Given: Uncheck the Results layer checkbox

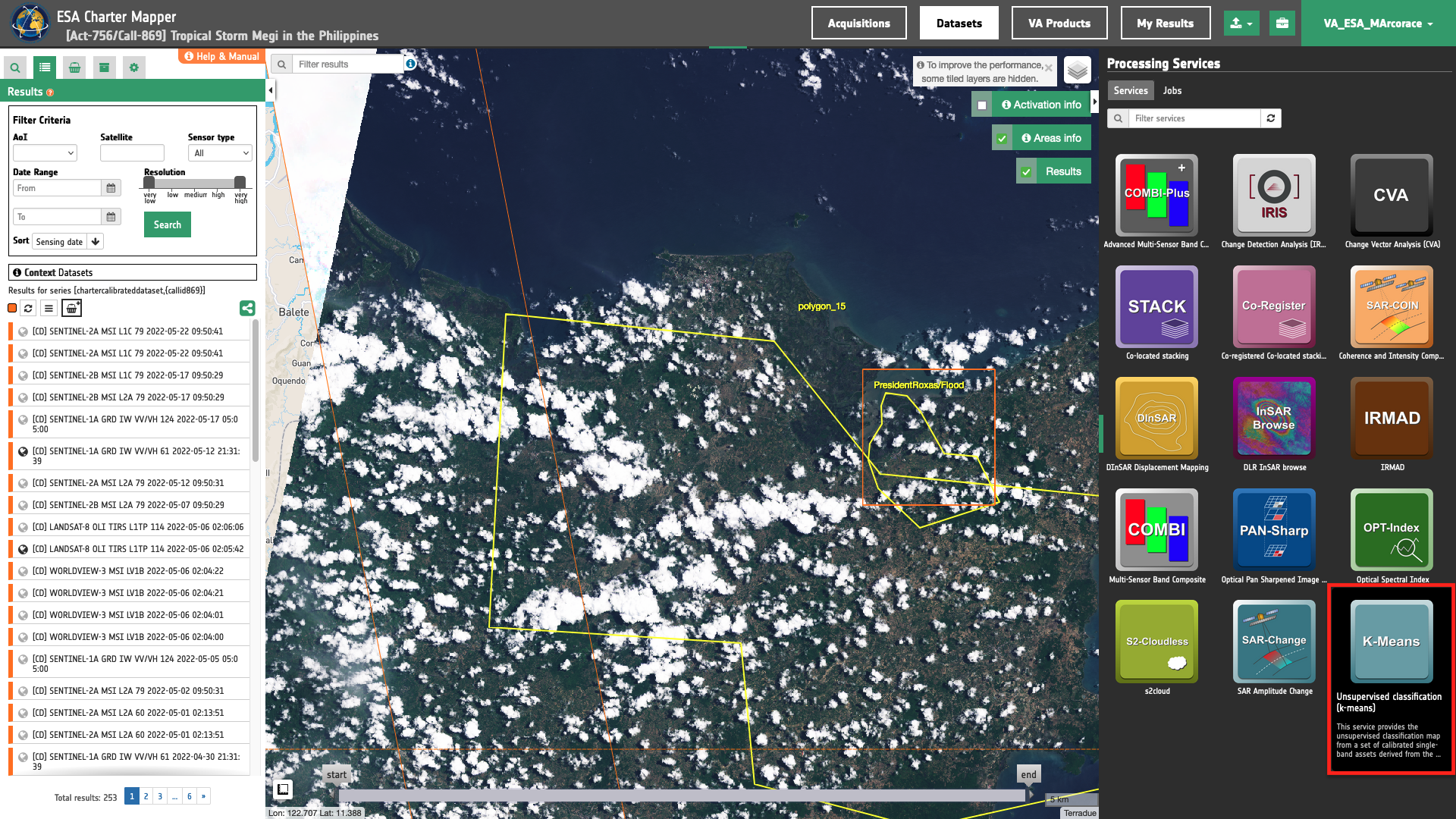Looking at the screenshot, I should tap(1026, 171).
